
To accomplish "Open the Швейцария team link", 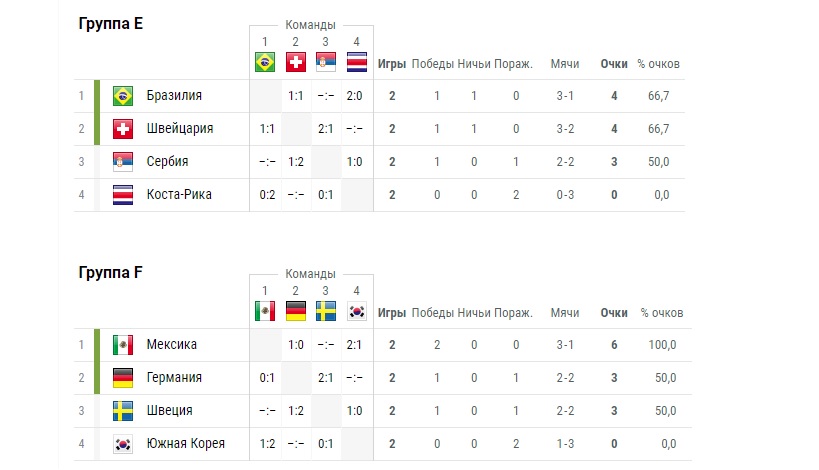I will (x=180, y=128).
